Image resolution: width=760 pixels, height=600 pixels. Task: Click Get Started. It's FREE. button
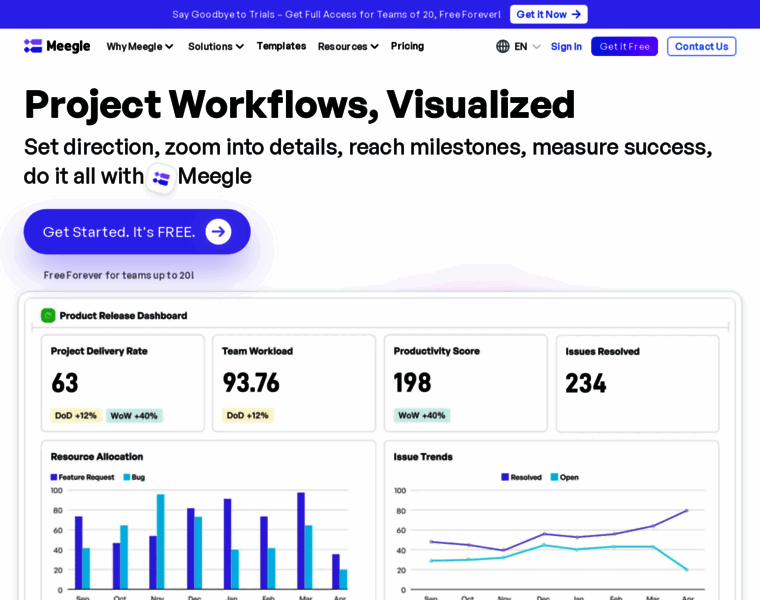137,232
